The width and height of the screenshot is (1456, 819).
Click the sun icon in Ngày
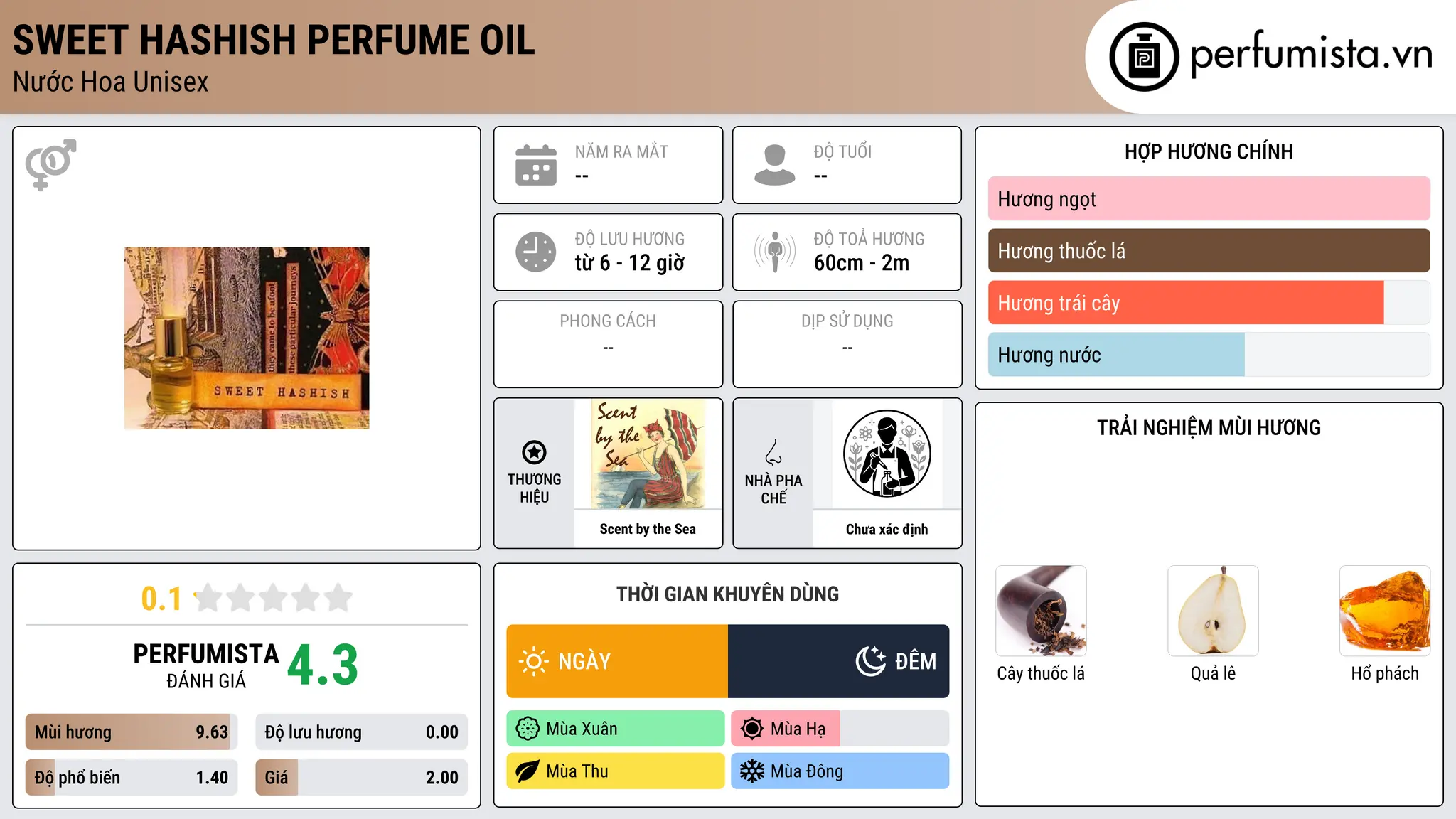coord(533,661)
